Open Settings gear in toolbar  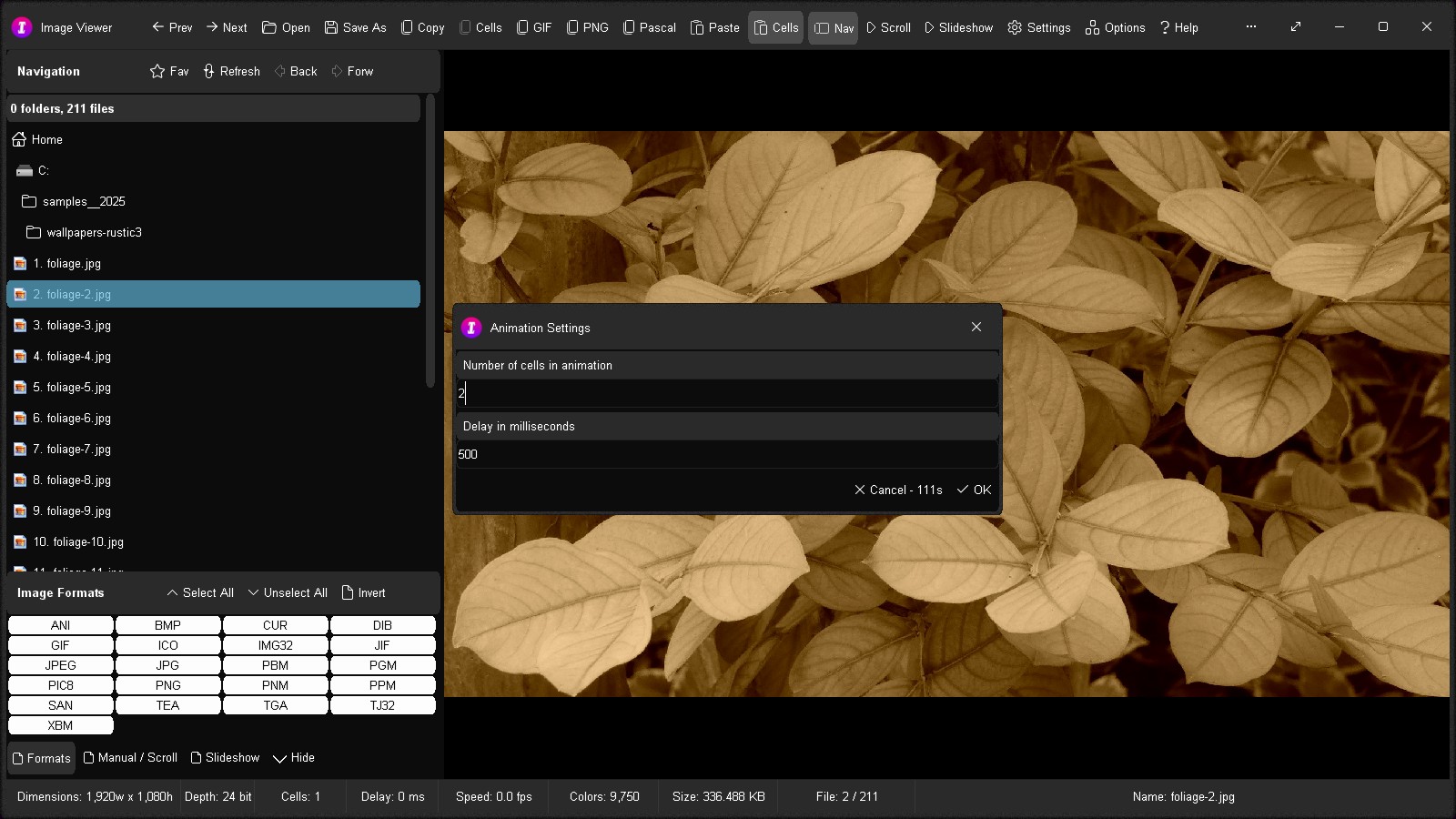[x=1038, y=27]
